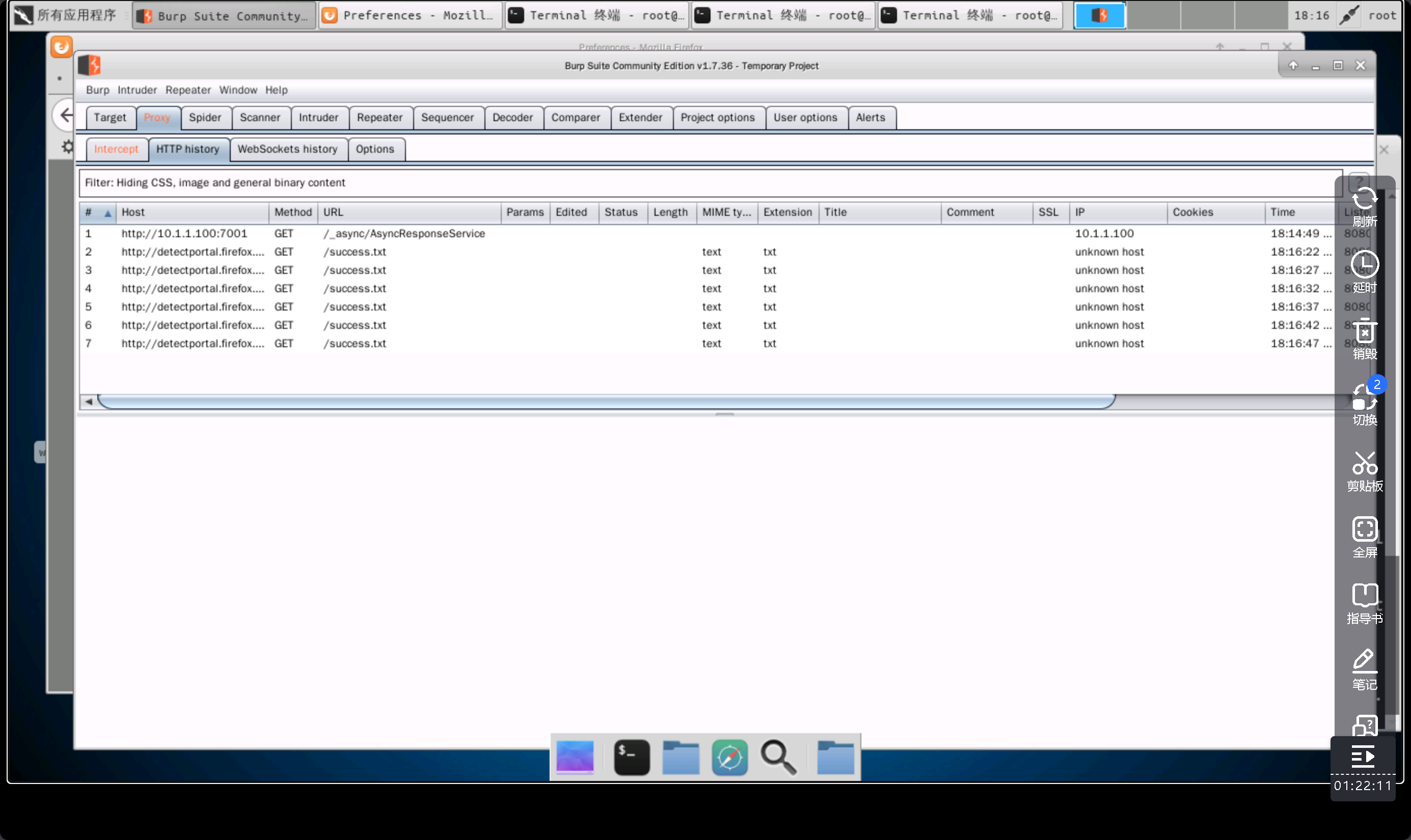The image size is (1411, 840).
Task: Click the 切换 switch icon
Action: pos(1364,398)
